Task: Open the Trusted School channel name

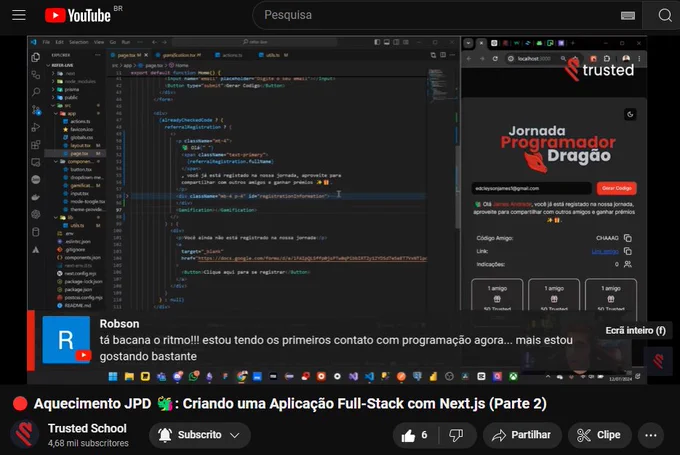Action: (x=87, y=429)
